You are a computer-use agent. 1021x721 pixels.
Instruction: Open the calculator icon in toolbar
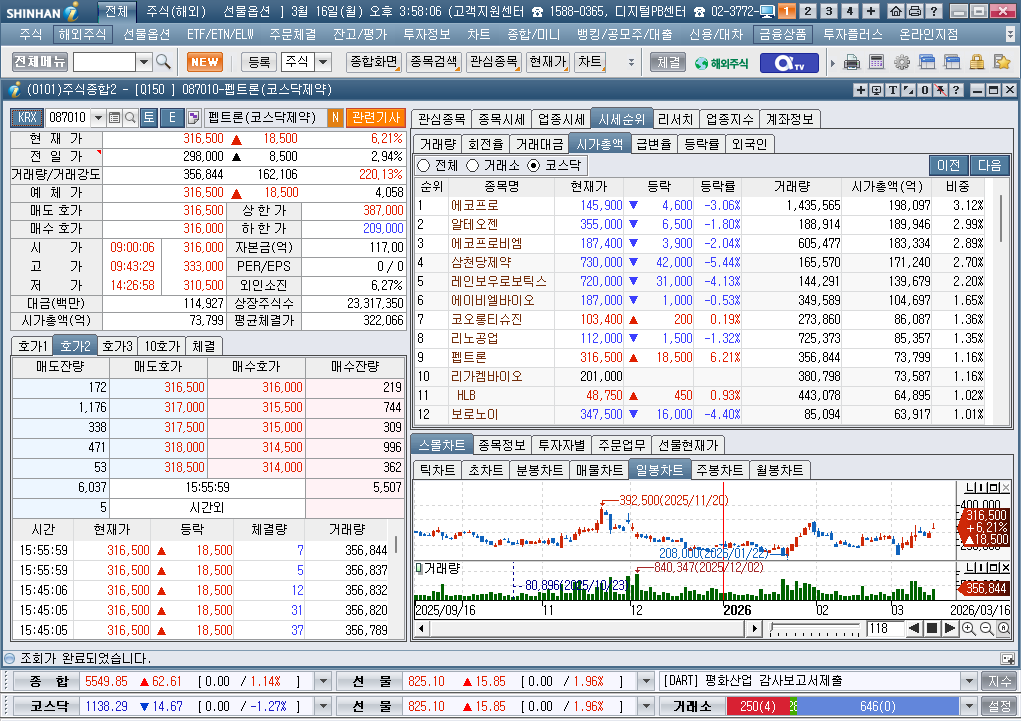[x=876, y=63]
